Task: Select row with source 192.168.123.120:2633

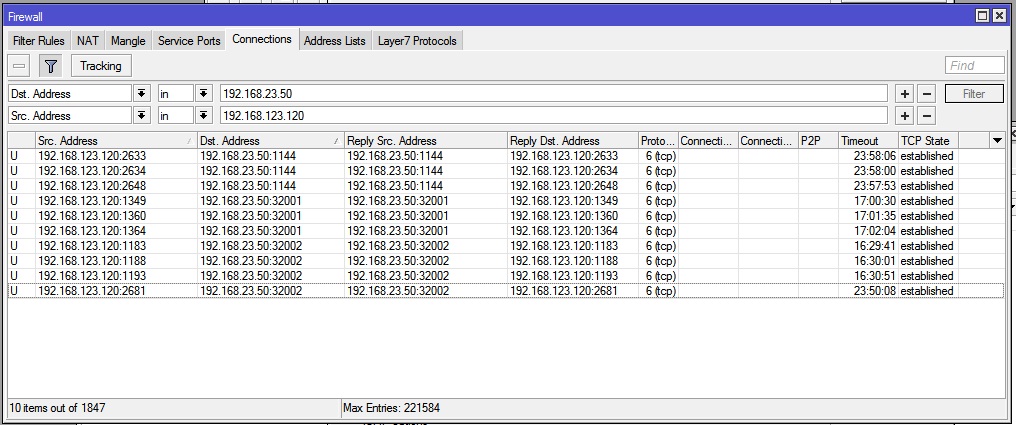Action: (506, 156)
